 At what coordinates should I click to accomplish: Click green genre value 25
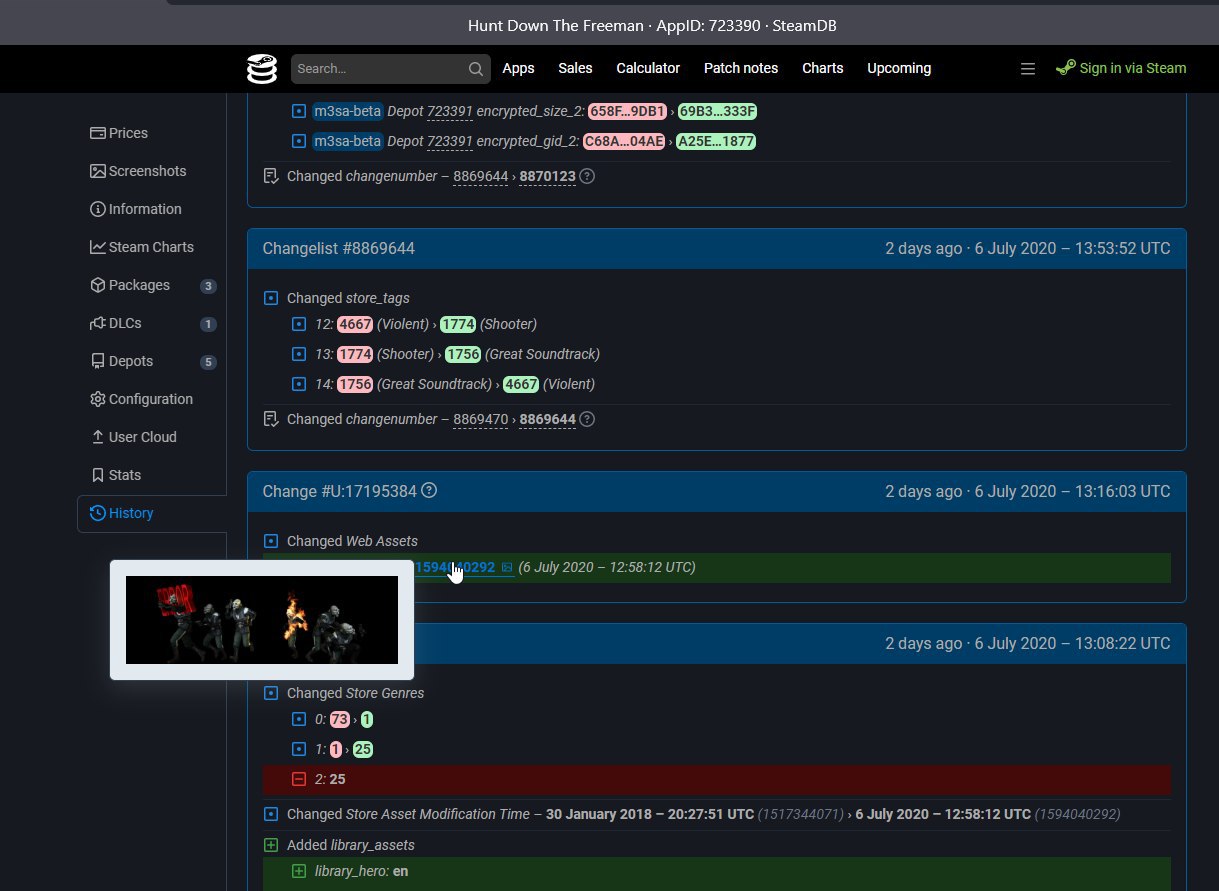(363, 749)
